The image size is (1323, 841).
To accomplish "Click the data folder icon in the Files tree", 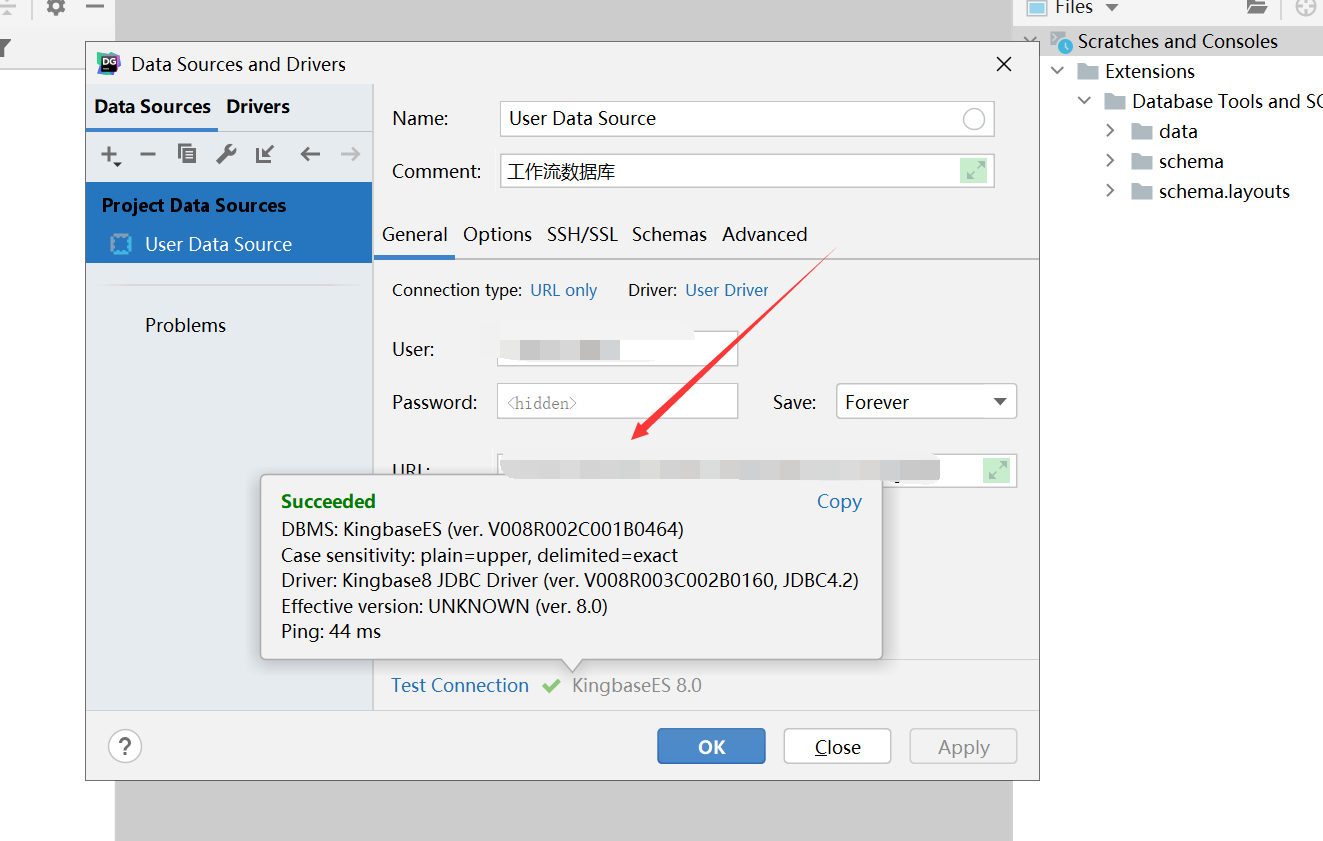I will pyautogui.click(x=1142, y=132).
